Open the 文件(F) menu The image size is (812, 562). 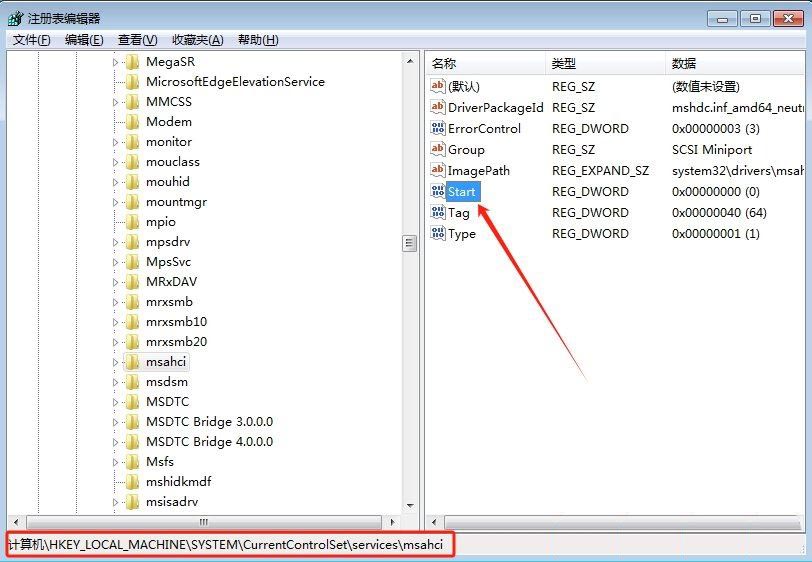point(31,40)
